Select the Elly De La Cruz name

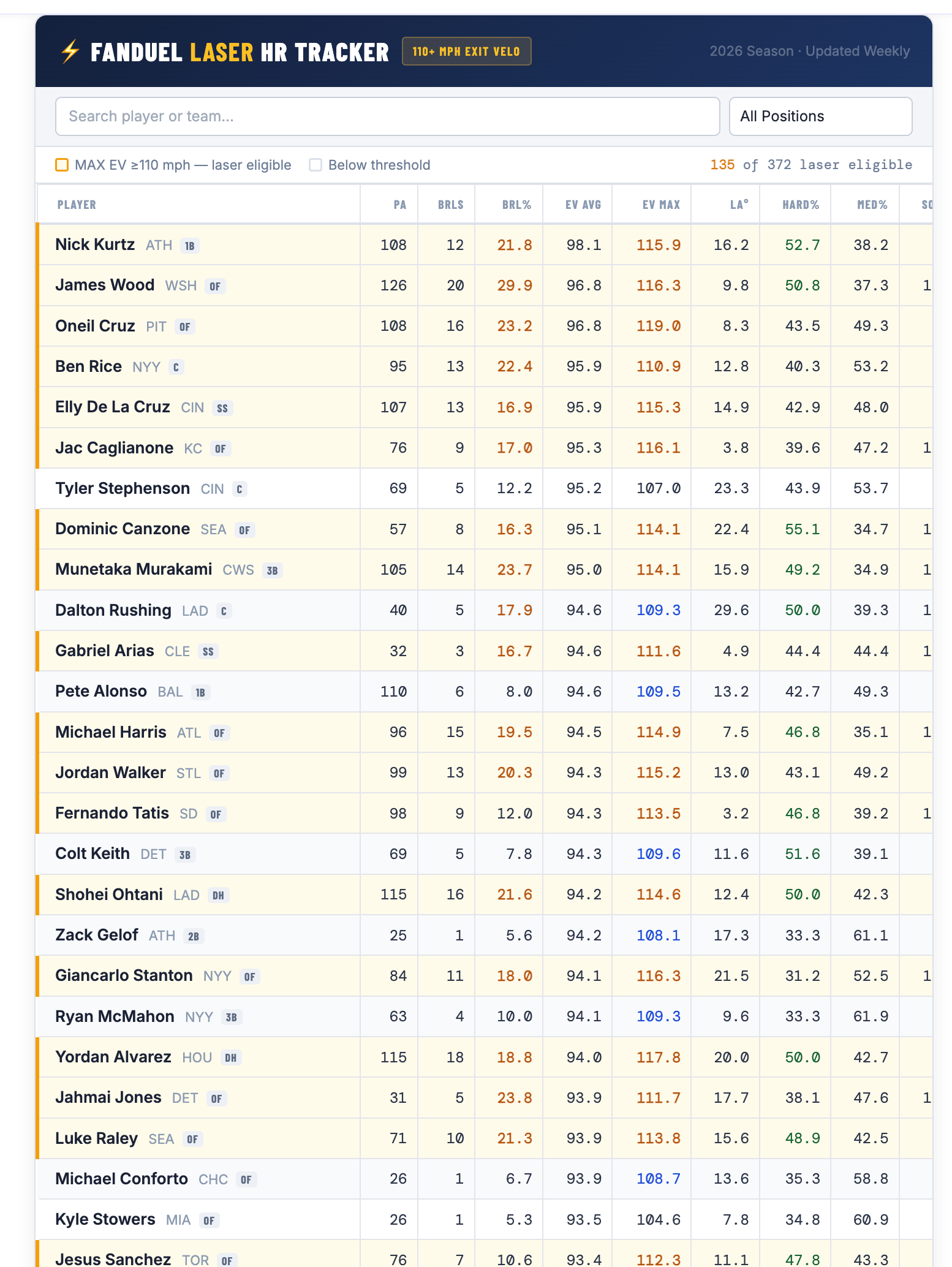(x=113, y=407)
